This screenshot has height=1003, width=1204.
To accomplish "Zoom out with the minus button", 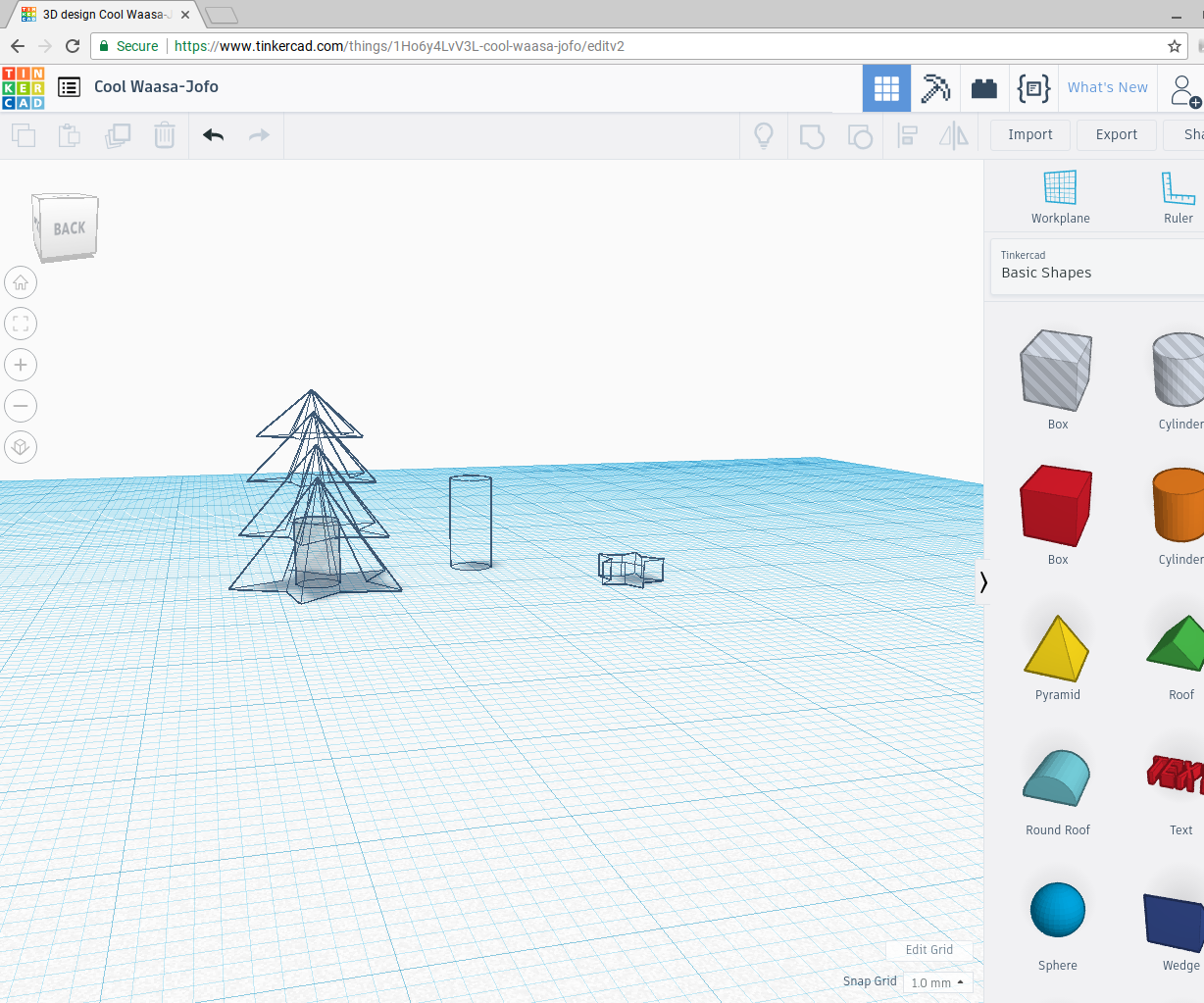I will [x=21, y=406].
